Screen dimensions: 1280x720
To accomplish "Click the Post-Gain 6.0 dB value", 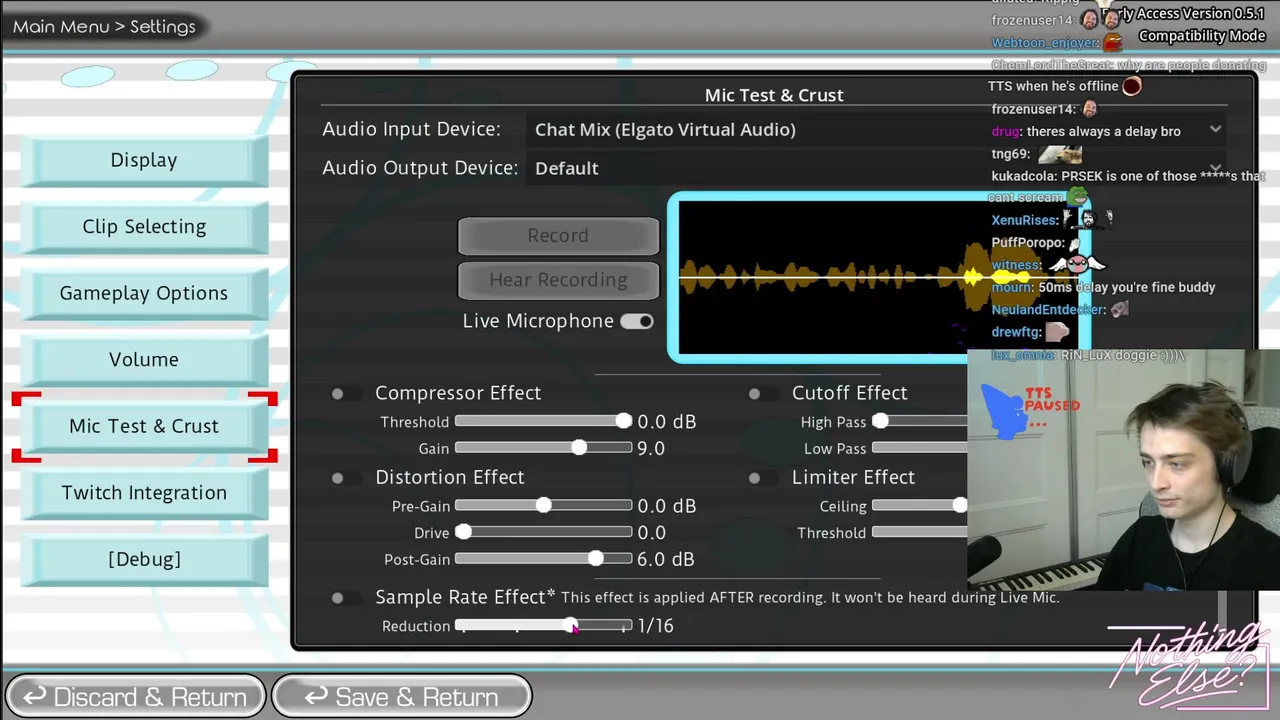I will [666, 559].
